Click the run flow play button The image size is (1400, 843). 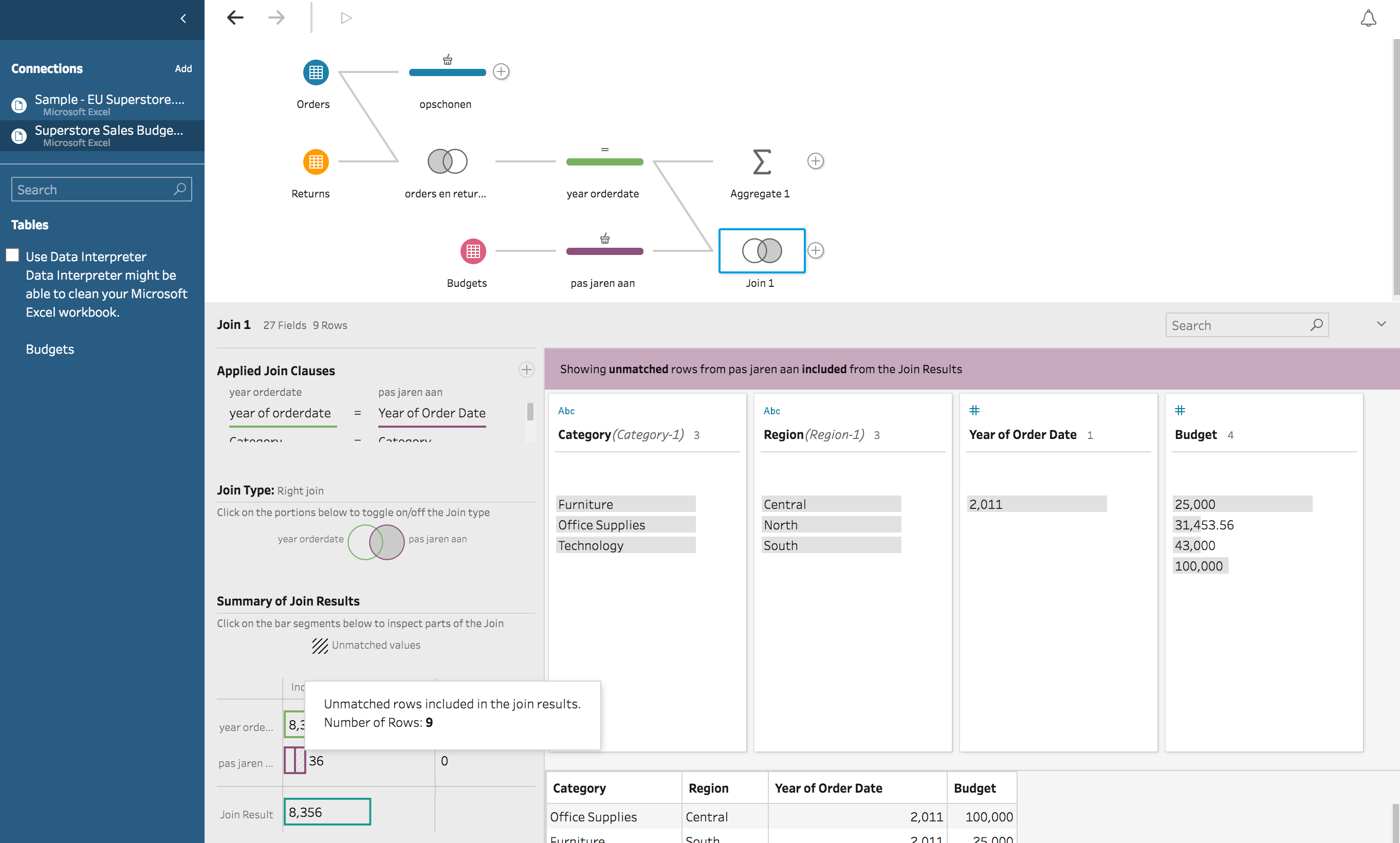[346, 18]
